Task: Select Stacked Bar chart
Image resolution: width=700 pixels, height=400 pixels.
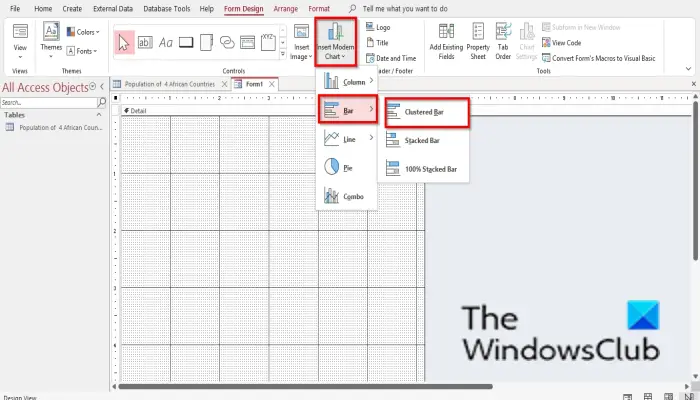Action: pos(424,141)
